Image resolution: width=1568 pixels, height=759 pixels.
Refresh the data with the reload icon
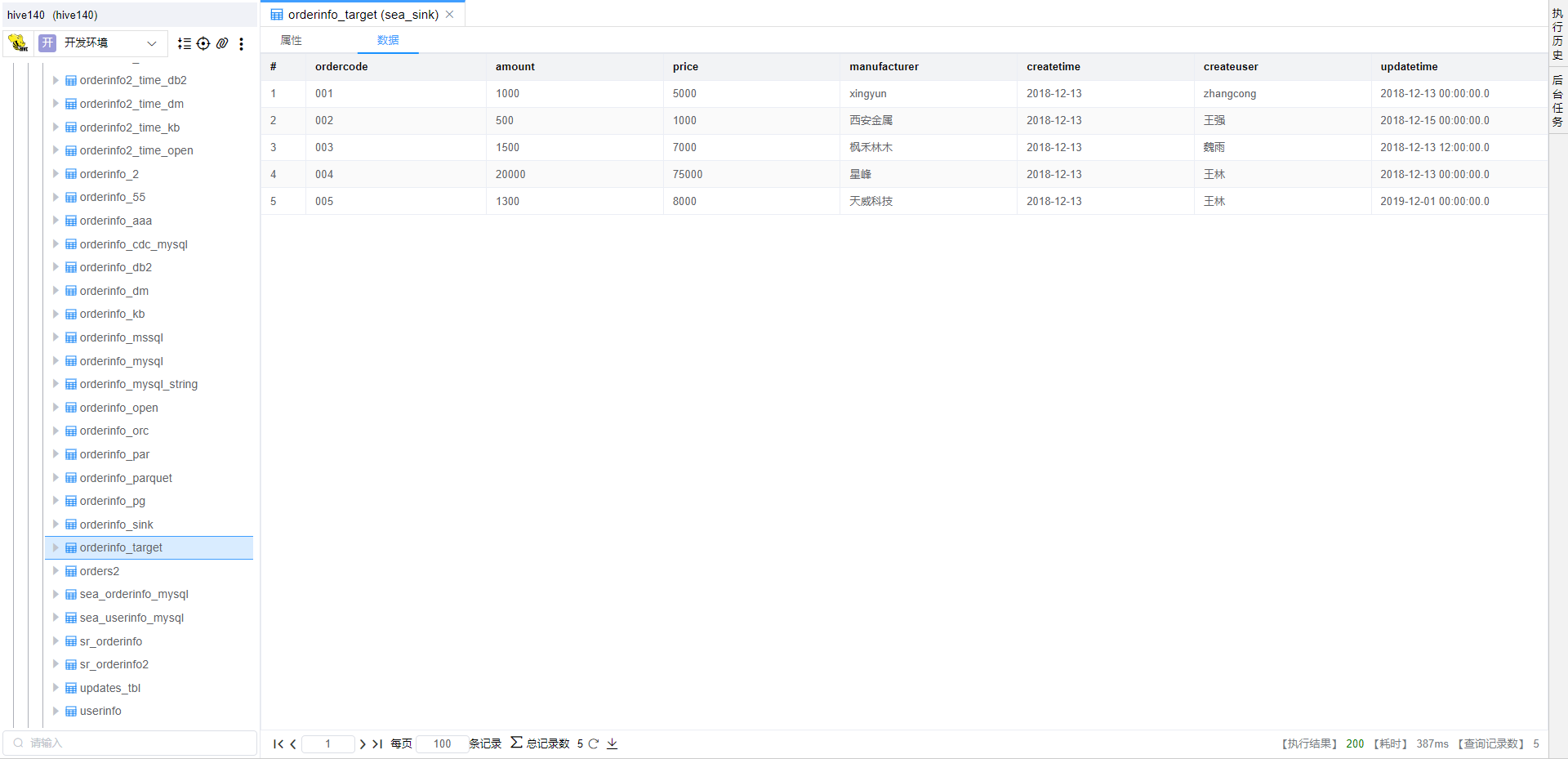(x=594, y=743)
